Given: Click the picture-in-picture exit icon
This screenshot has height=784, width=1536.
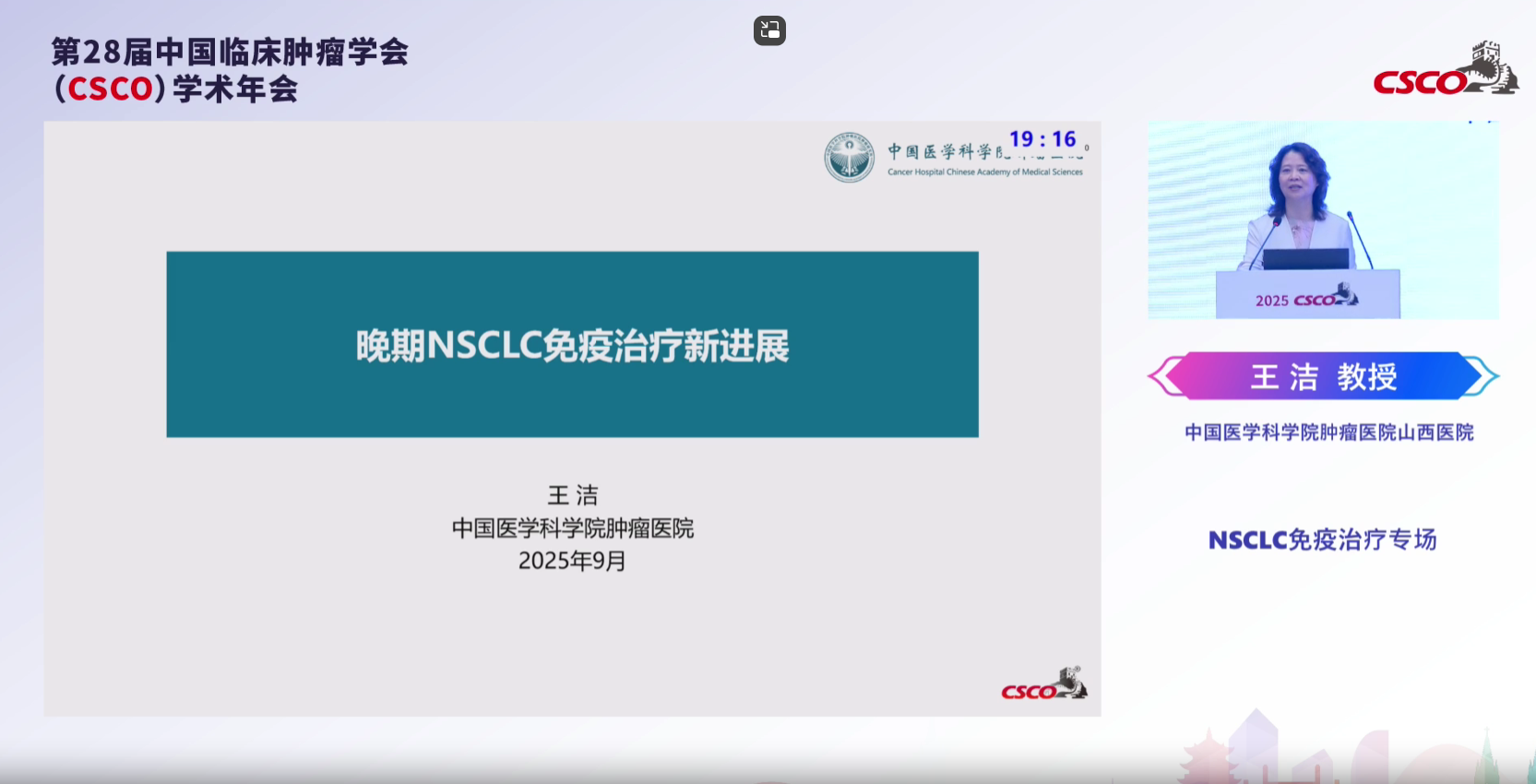Looking at the screenshot, I should point(769,30).
